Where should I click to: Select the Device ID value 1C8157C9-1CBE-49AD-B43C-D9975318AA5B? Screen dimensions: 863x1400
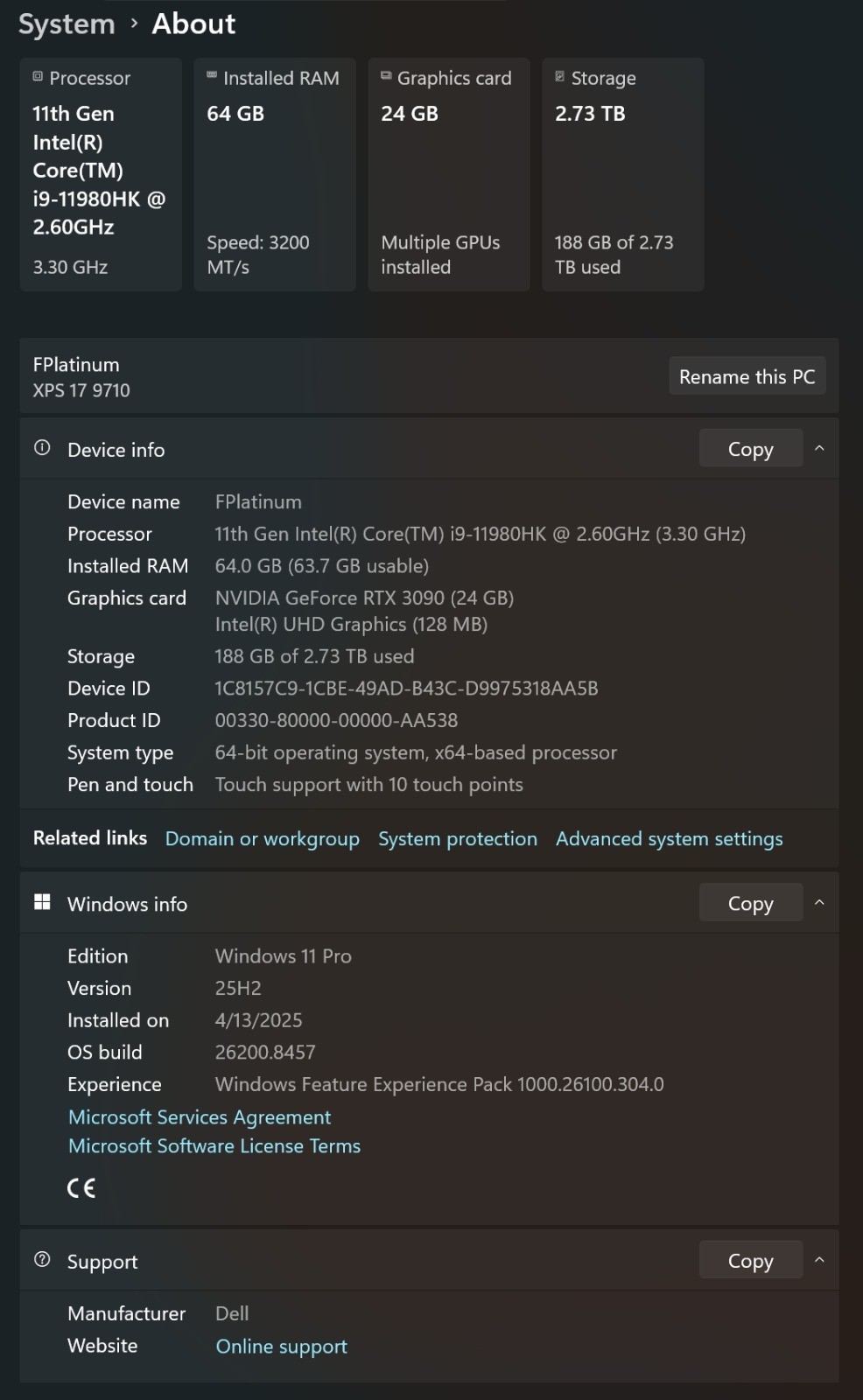(407, 688)
